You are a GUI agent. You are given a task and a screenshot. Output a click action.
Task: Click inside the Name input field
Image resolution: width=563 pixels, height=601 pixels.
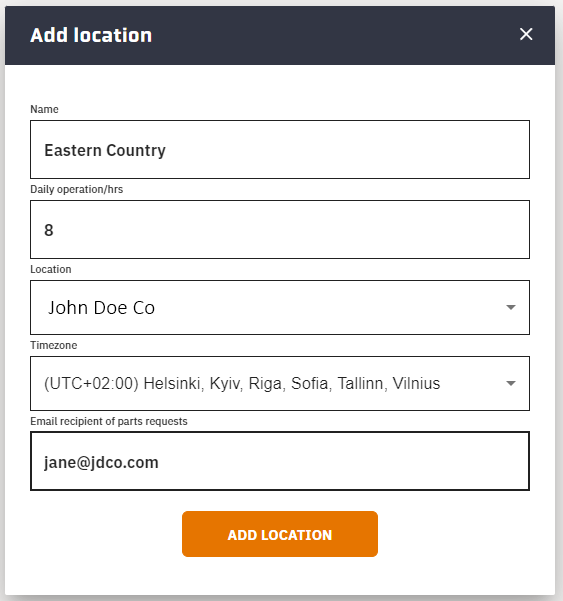pos(280,149)
